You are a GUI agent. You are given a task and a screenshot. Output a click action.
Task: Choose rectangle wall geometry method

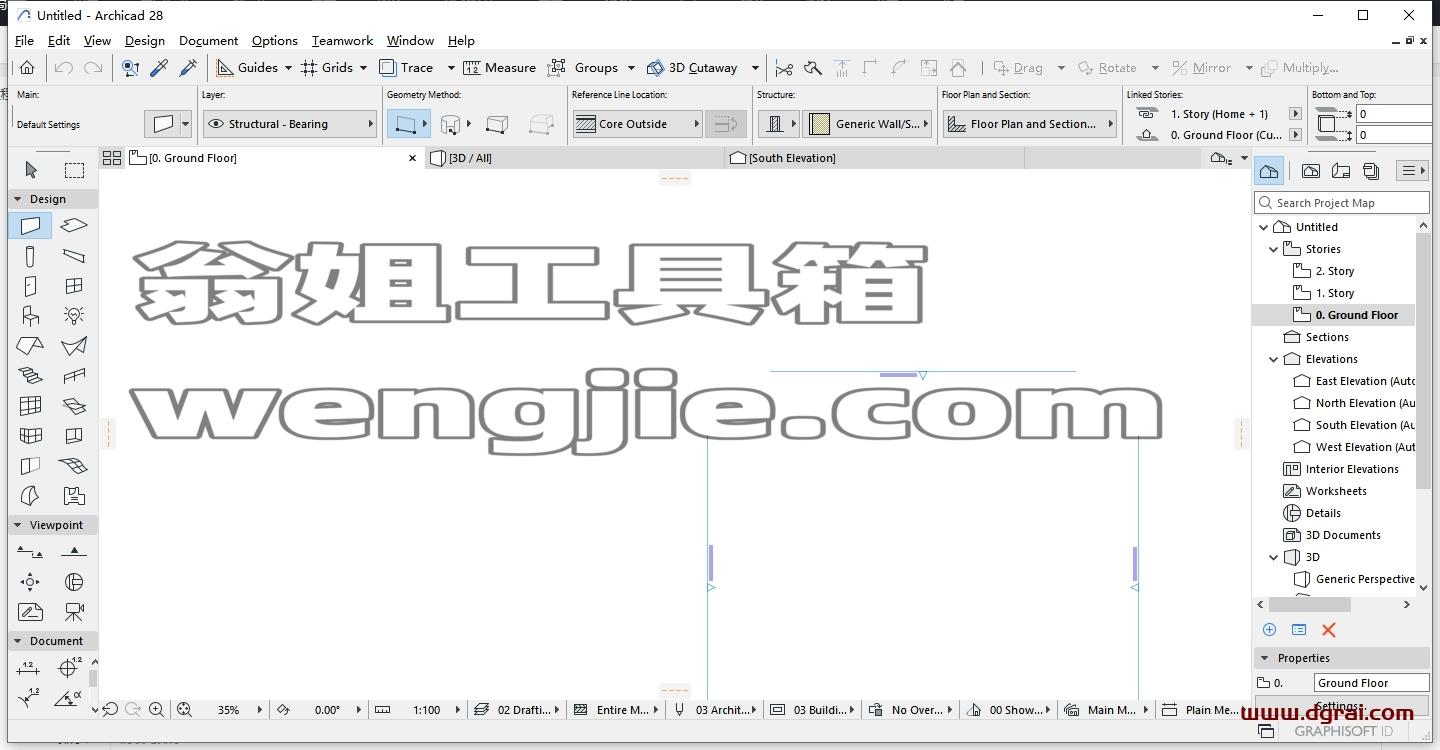point(495,125)
